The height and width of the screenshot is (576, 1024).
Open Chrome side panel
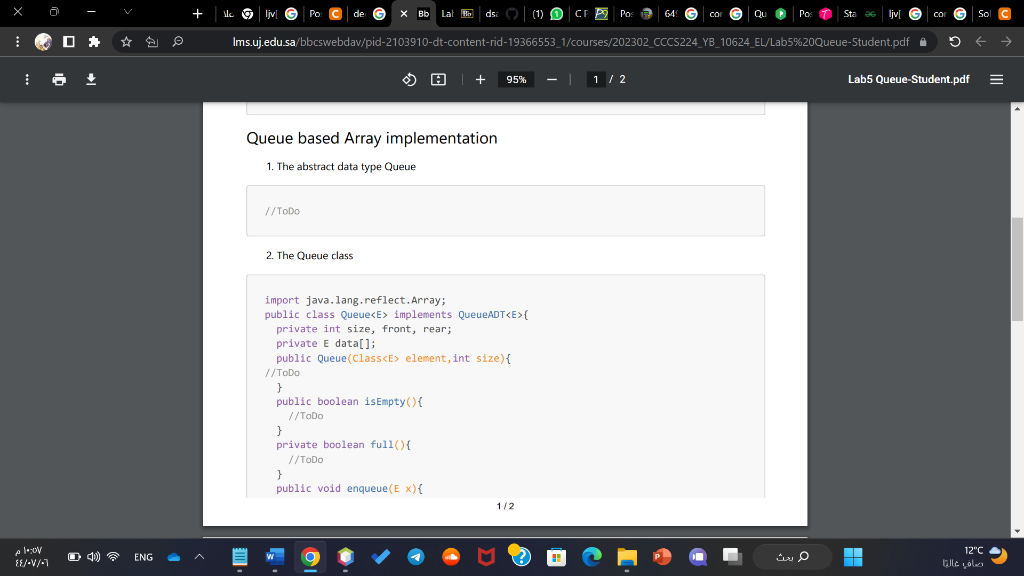(x=69, y=41)
